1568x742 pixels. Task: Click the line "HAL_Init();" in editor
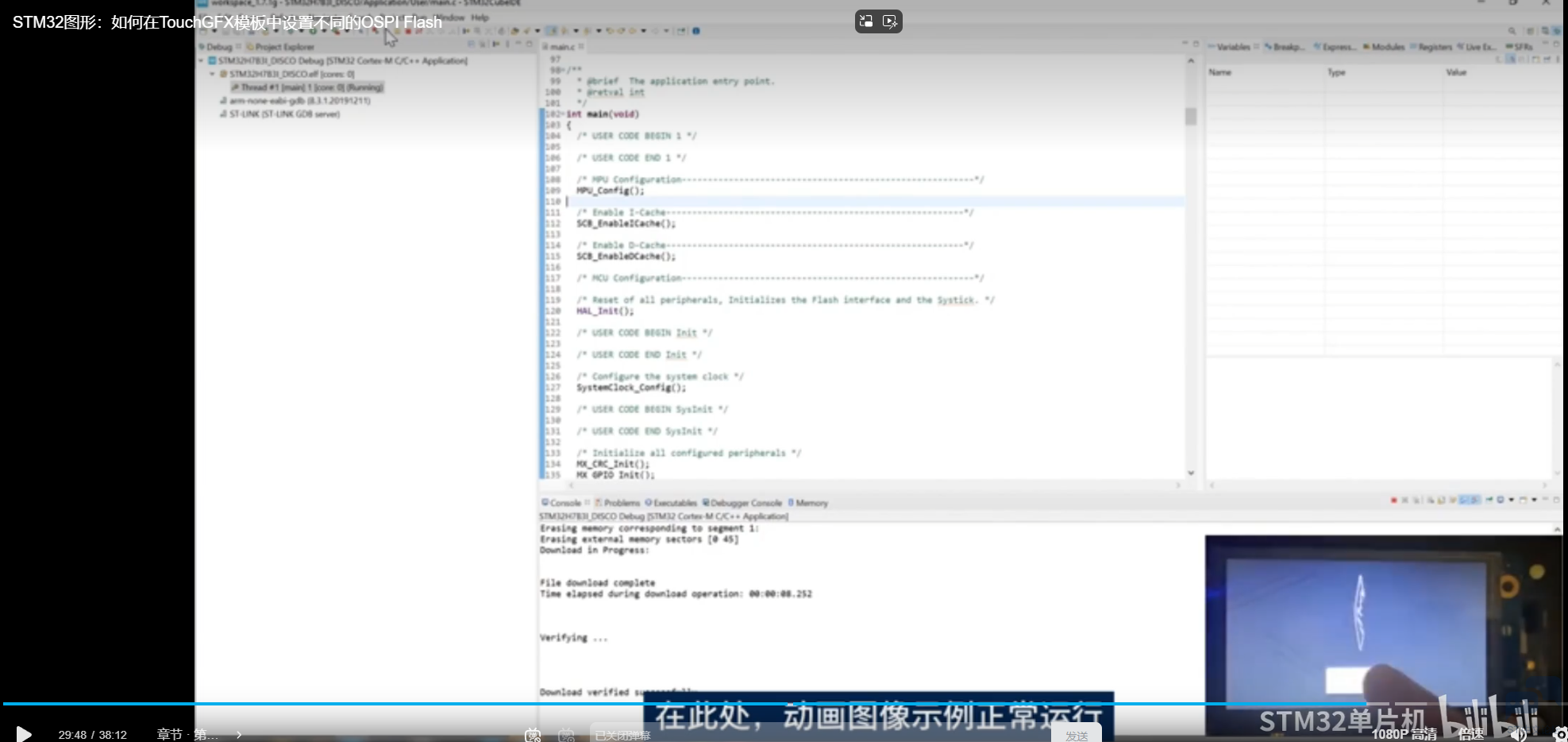coord(605,311)
